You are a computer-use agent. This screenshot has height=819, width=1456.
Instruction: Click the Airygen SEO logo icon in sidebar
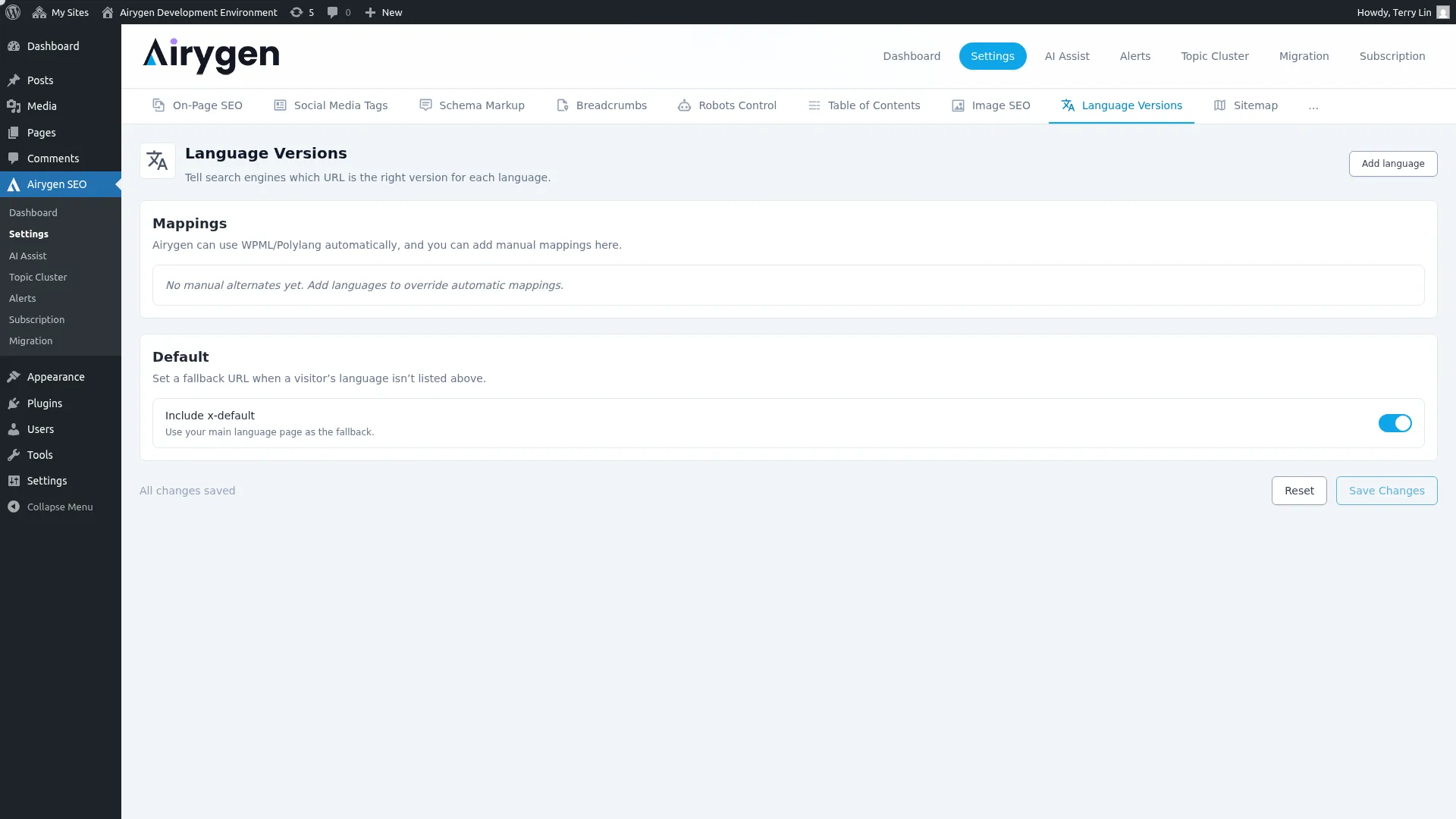[x=14, y=184]
